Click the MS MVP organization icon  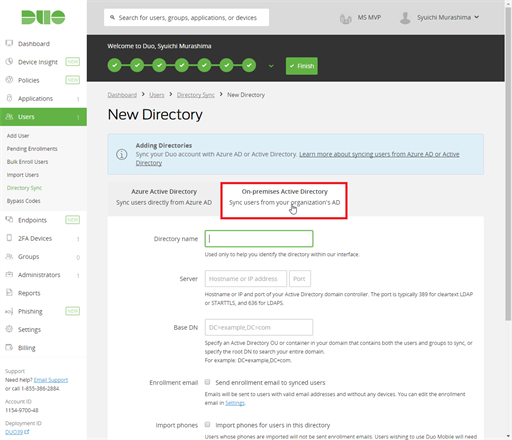(x=346, y=18)
